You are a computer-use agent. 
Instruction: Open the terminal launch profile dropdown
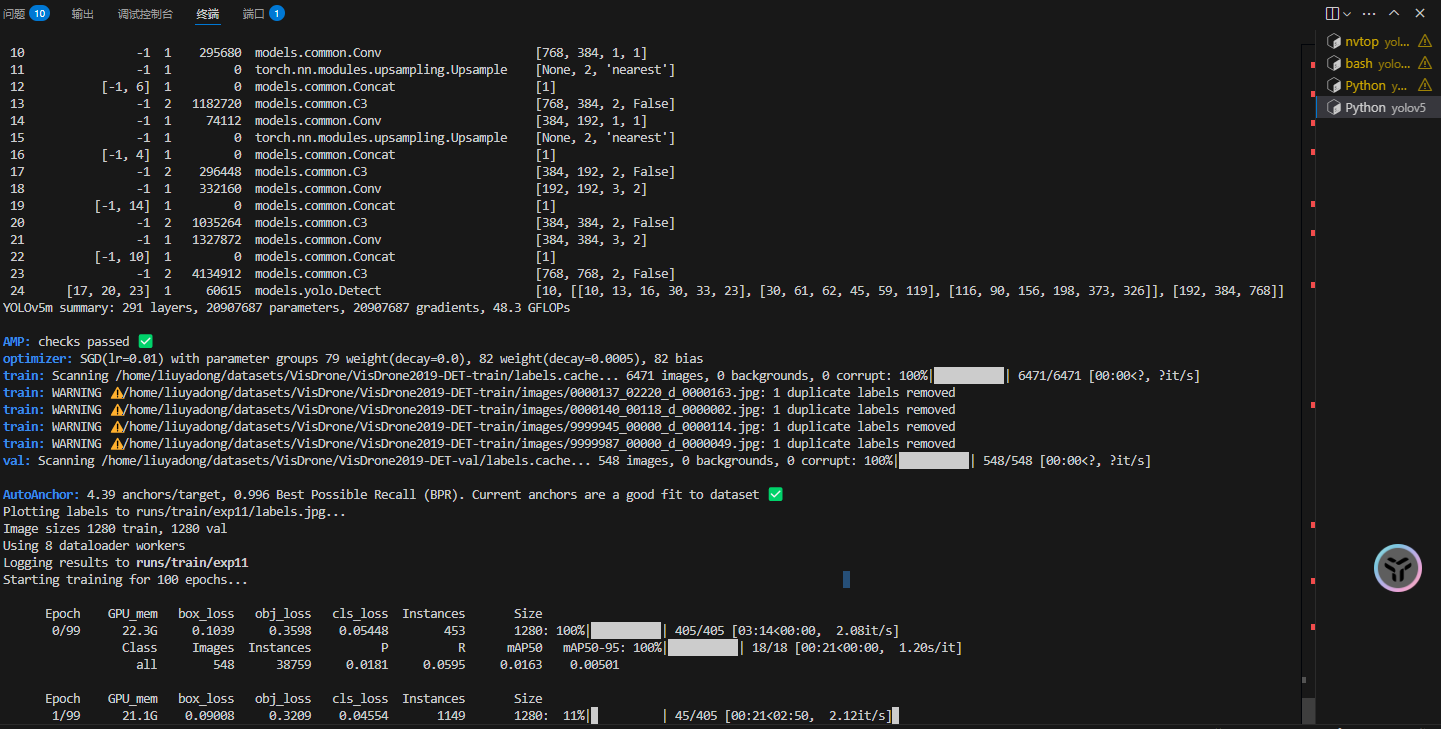pyautogui.click(x=1348, y=13)
